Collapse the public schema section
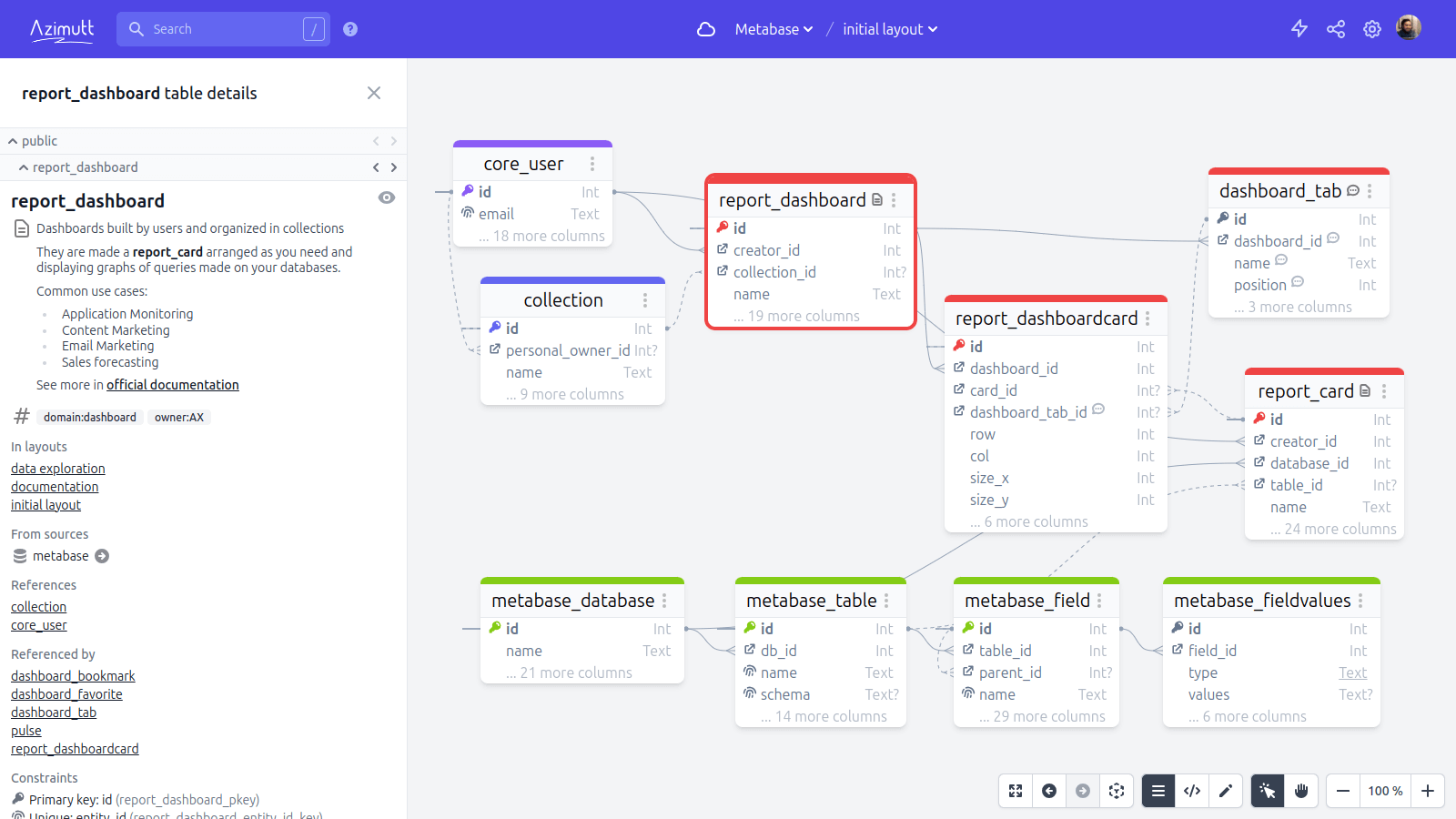Viewport: 1456px width, 819px height. (12, 140)
